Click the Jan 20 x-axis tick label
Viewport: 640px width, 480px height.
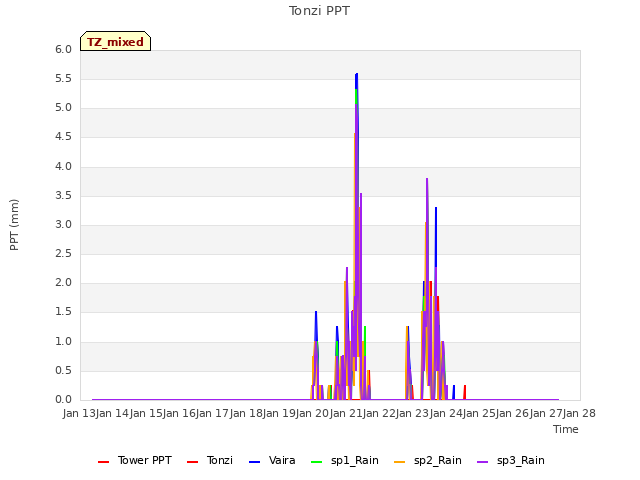tap(313, 413)
